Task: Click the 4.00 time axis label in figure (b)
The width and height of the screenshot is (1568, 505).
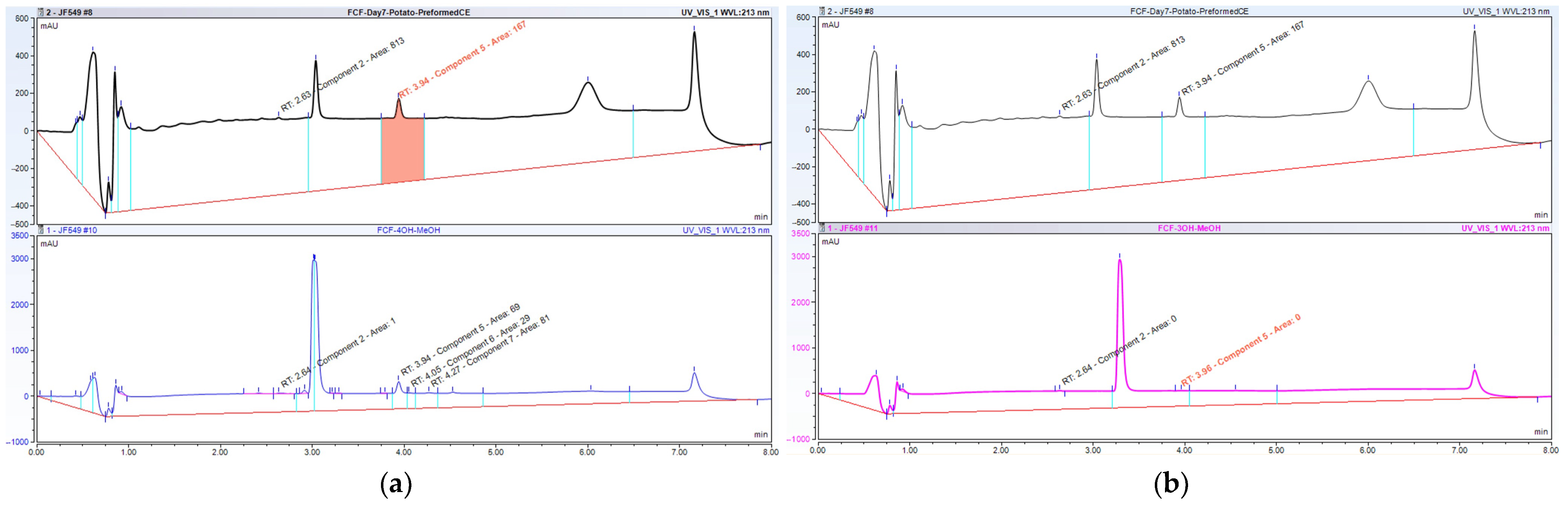Action: tap(1184, 450)
